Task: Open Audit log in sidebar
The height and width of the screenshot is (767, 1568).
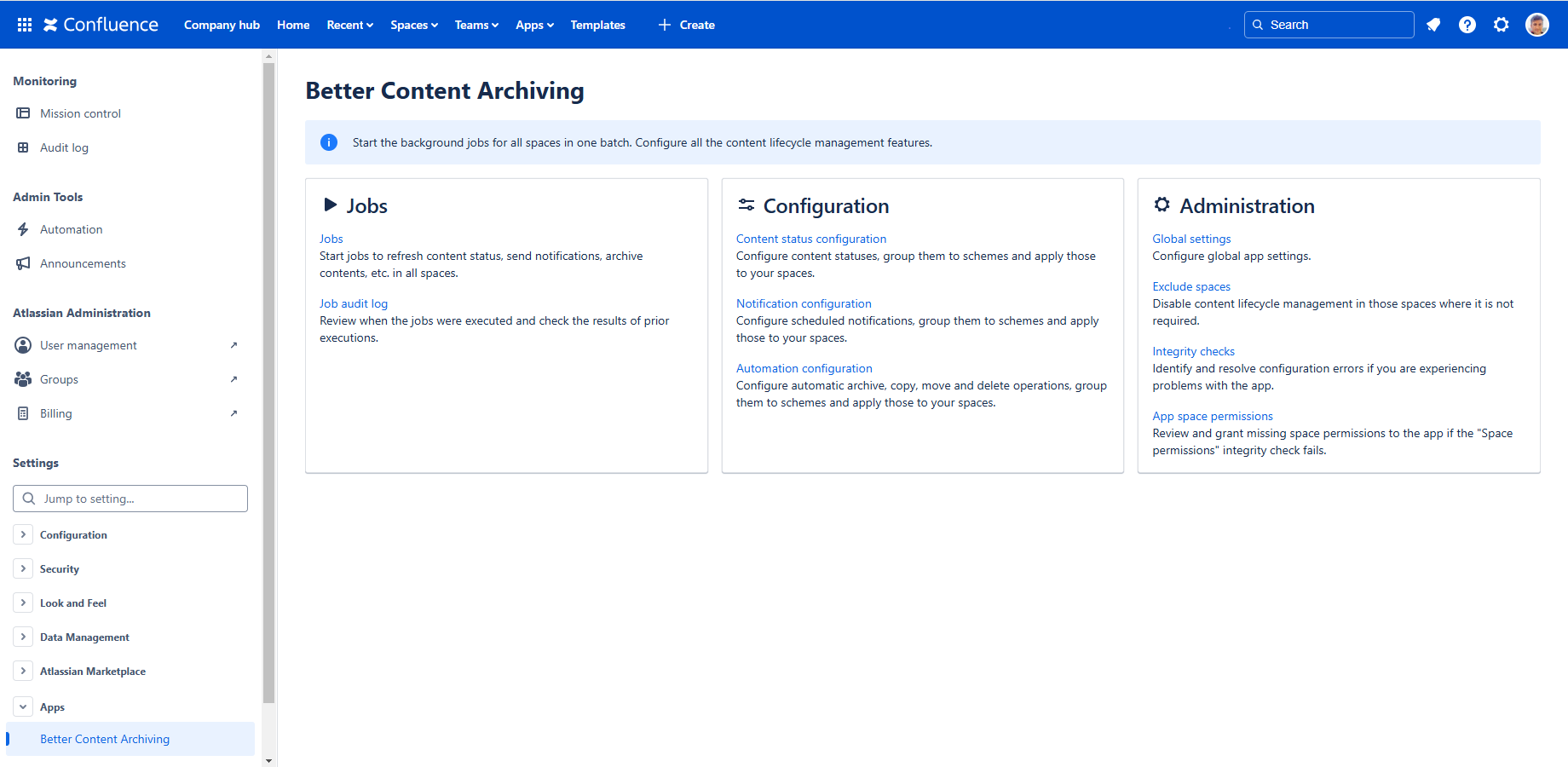Action: tap(64, 147)
